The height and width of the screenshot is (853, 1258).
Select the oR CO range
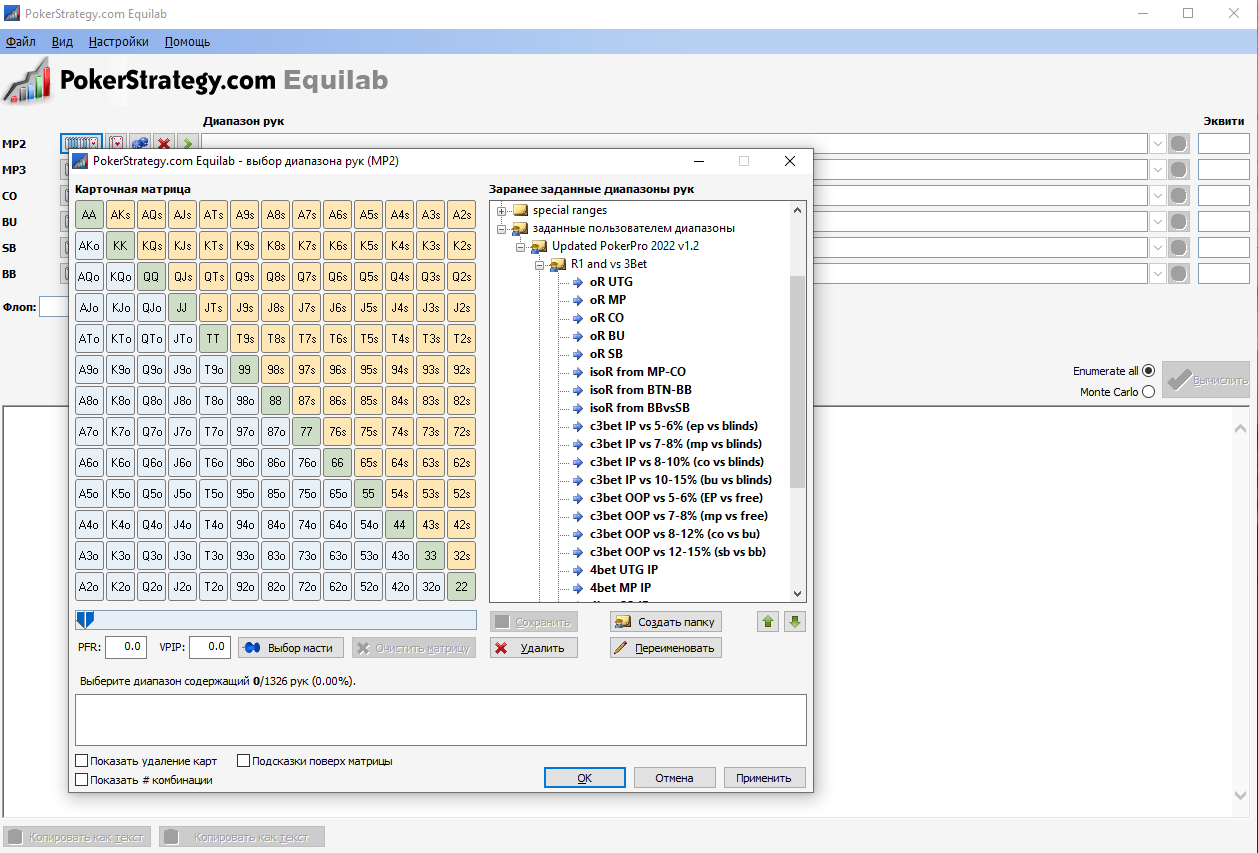pos(607,318)
